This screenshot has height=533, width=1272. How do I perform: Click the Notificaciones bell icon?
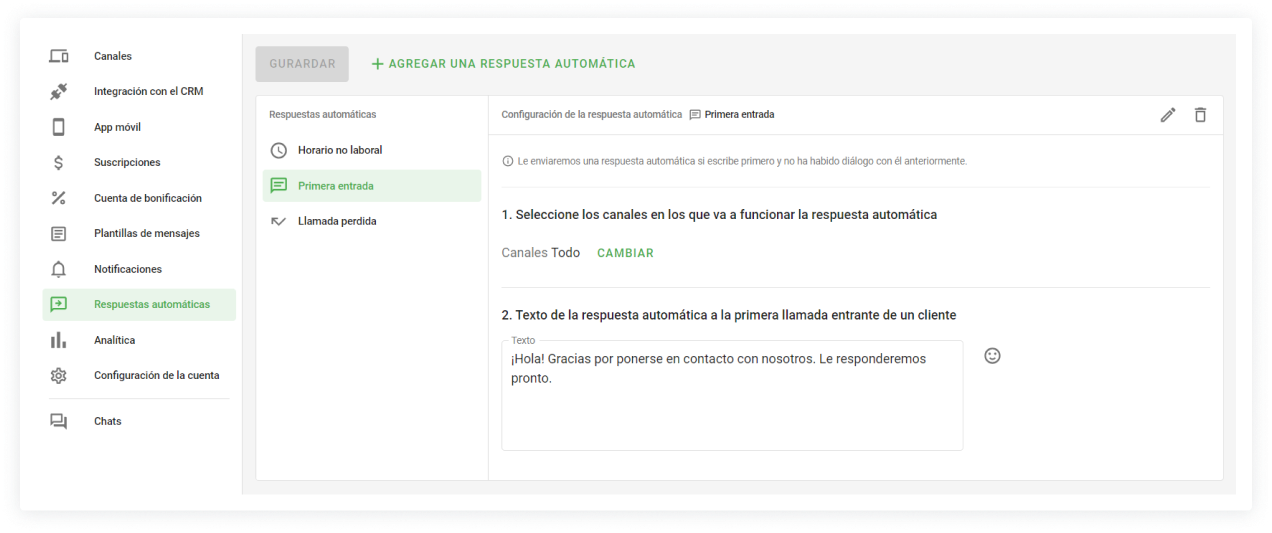point(59,269)
